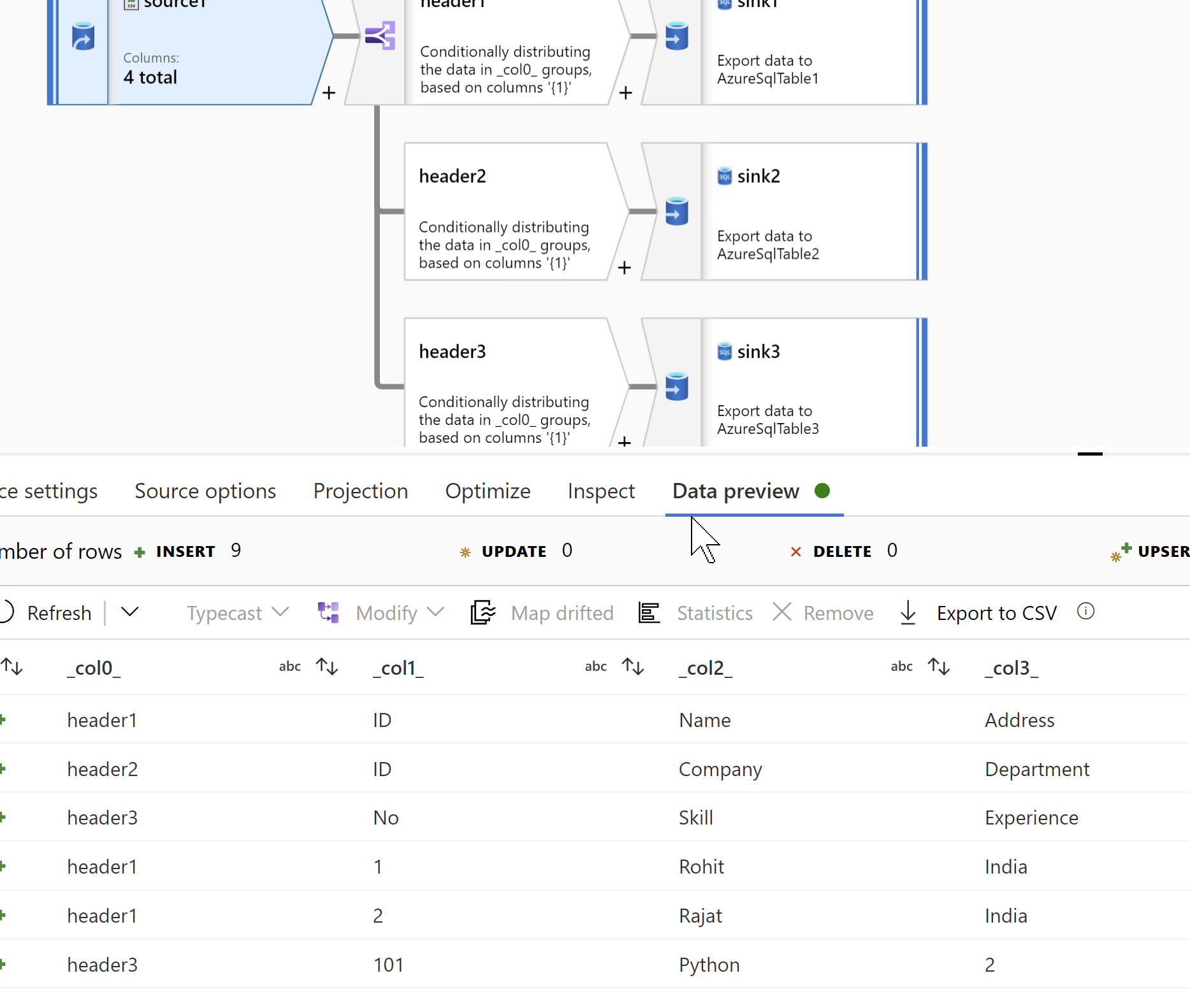Screen dimensions: 1190x1008
Task: Toggle sort arrows for _col3_ column
Action: click(x=939, y=667)
